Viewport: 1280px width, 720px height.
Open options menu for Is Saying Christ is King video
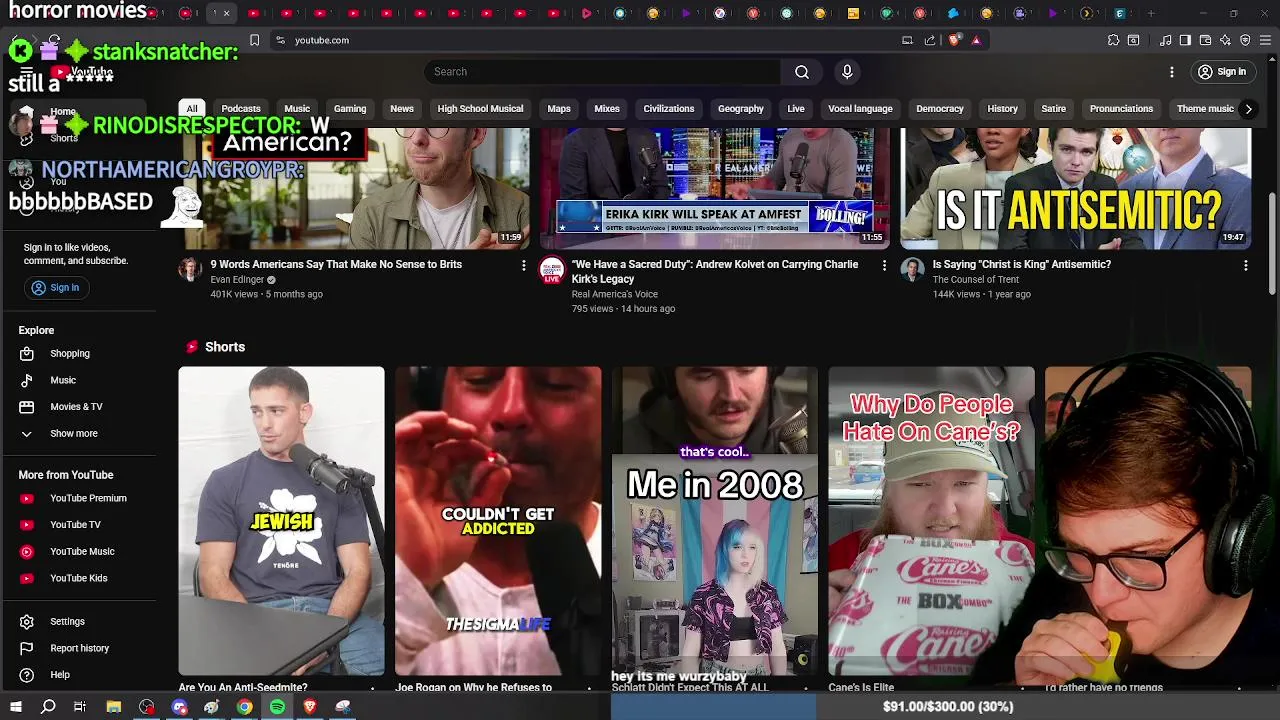(x=1245, y=265)
